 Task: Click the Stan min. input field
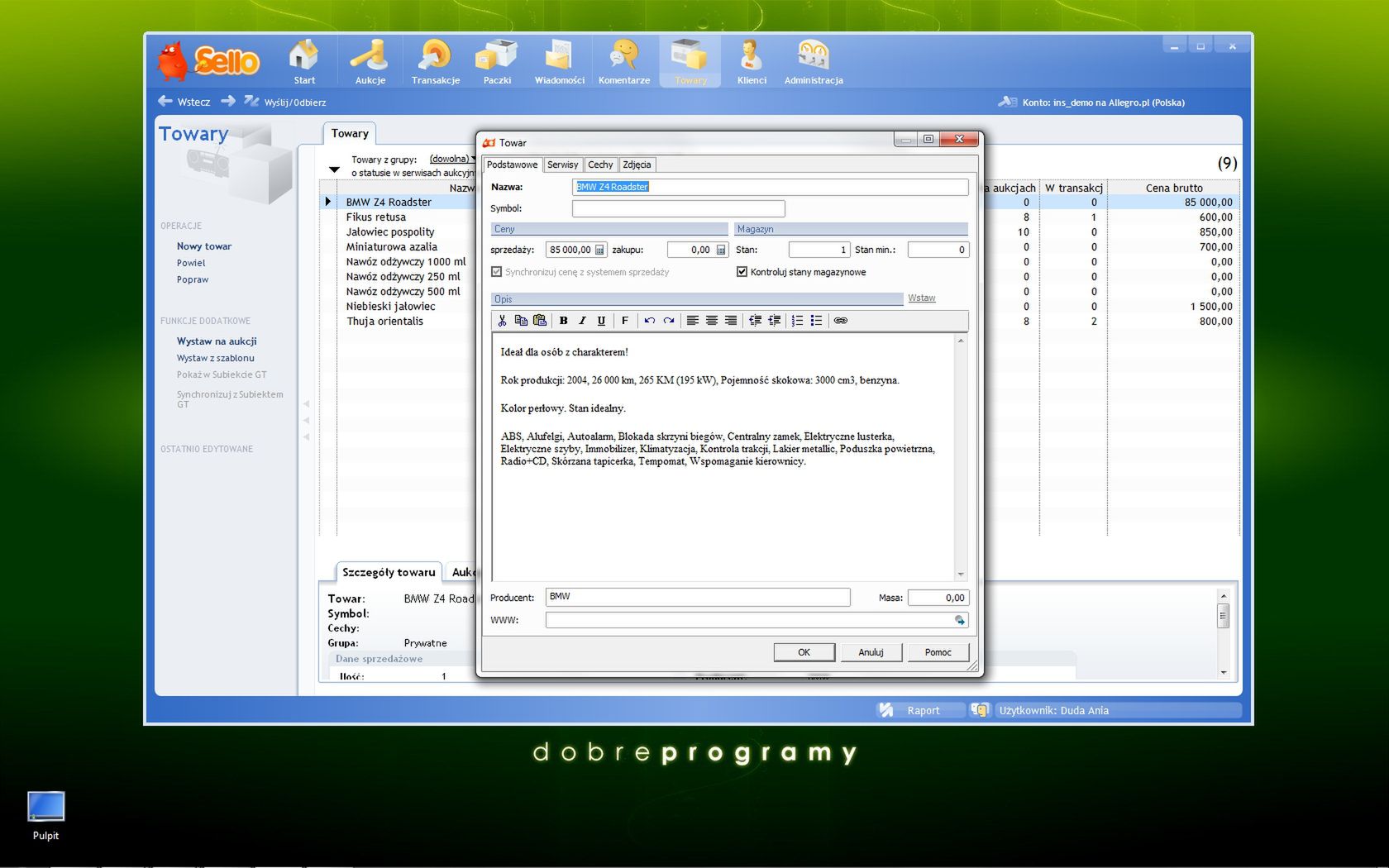coord(938,250)
